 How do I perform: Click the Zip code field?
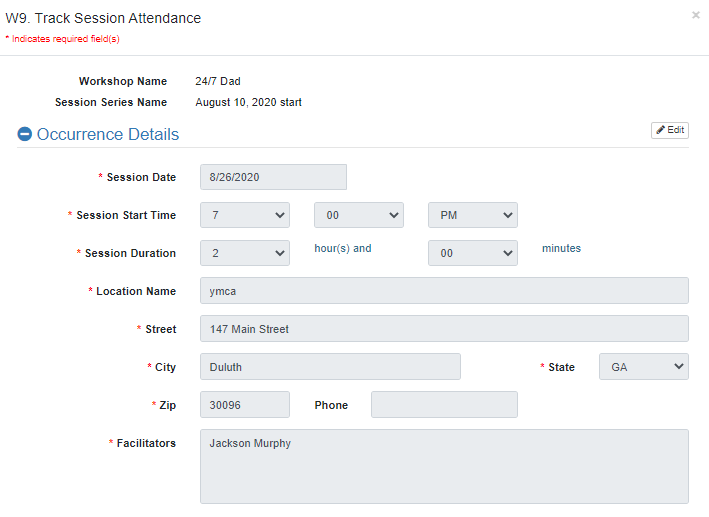click(x=245, y=405)
